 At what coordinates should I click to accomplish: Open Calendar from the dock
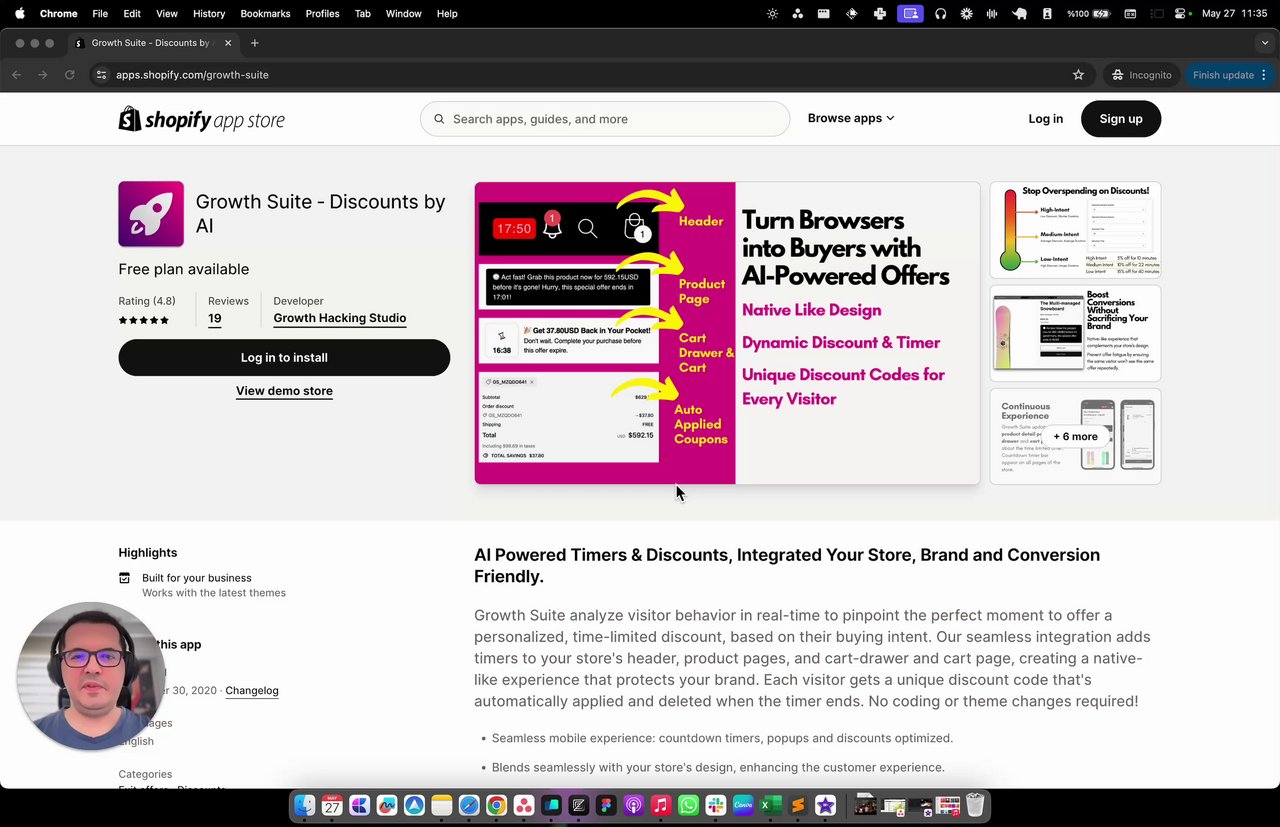click(332, 805)
